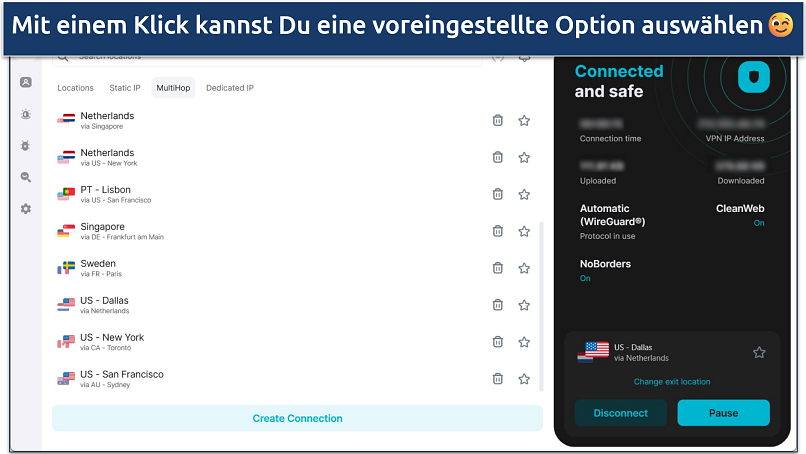Delete the PT - Lisbon MultiHop entry

497,194
